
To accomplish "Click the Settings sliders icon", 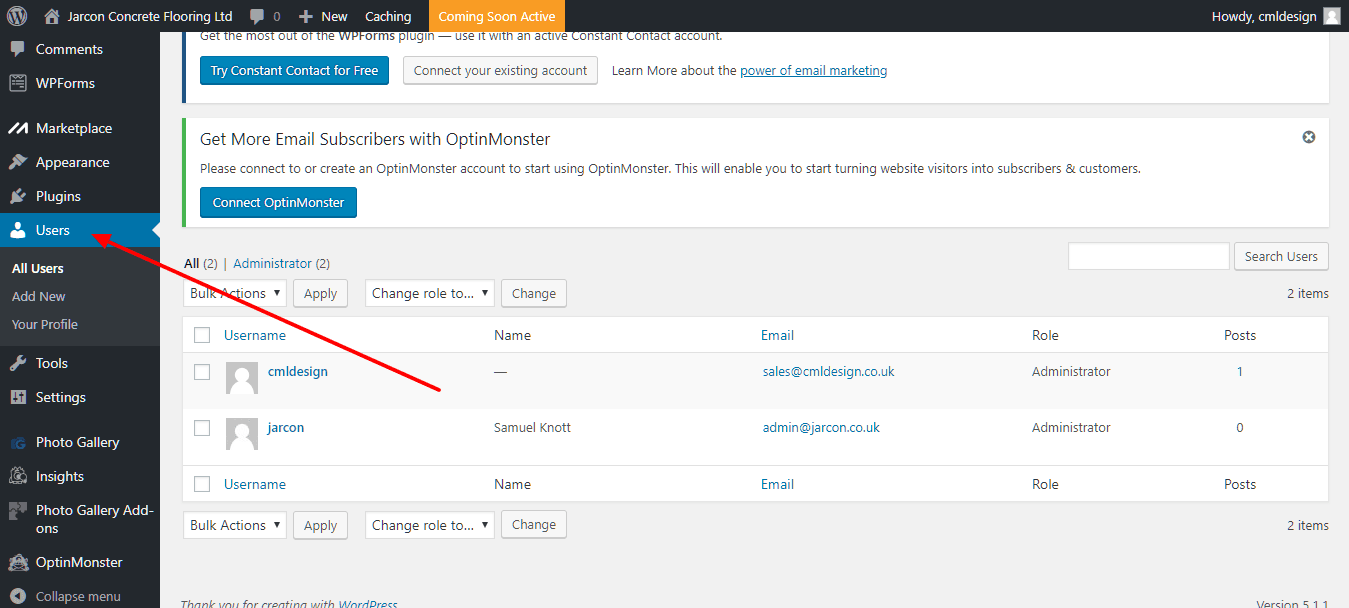I will point(18,397).
